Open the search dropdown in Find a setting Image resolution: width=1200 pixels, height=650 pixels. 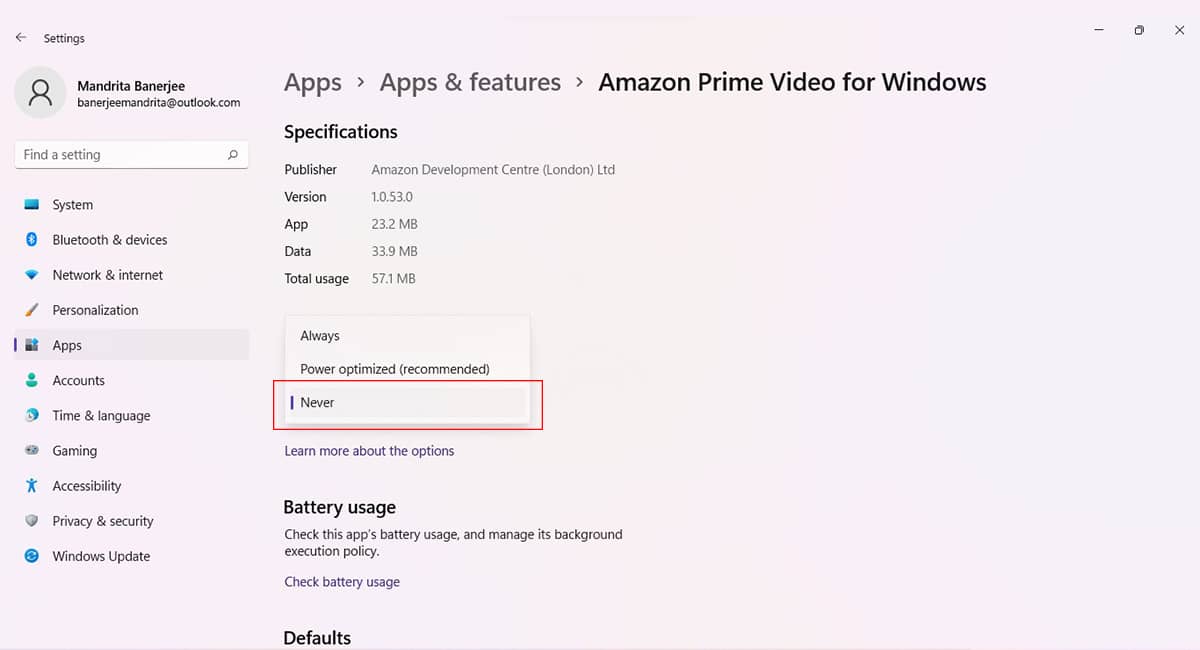232,155
